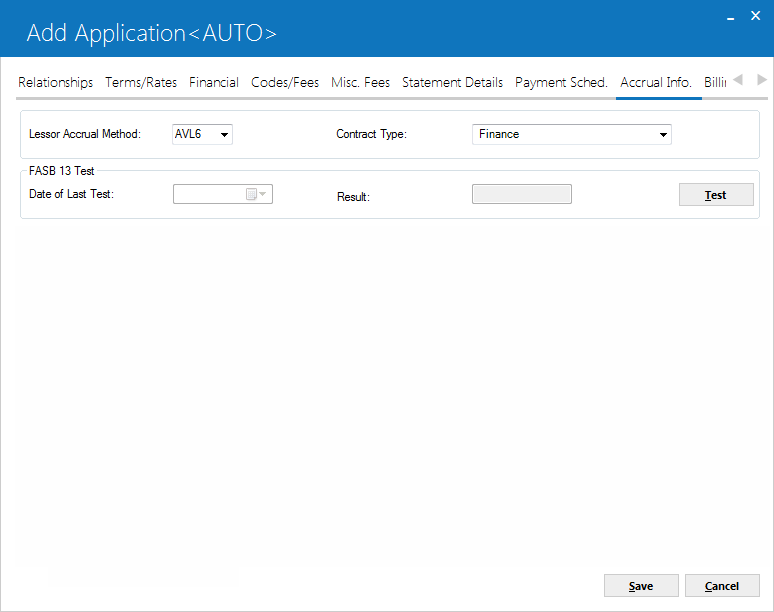Open the partially visible Billing tab
774x612 pixels.
coord(715,82)
